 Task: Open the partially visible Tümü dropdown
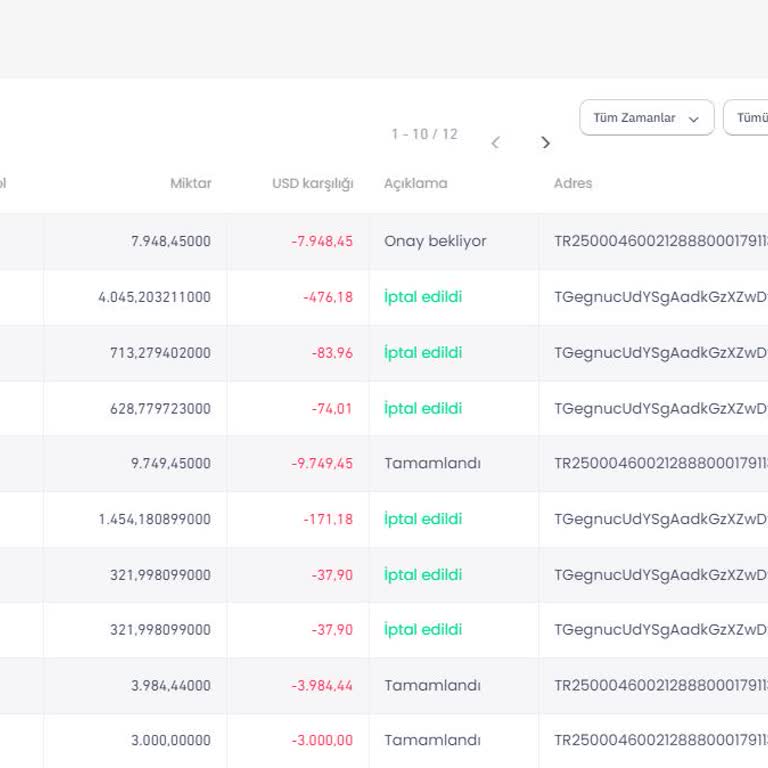746,118
